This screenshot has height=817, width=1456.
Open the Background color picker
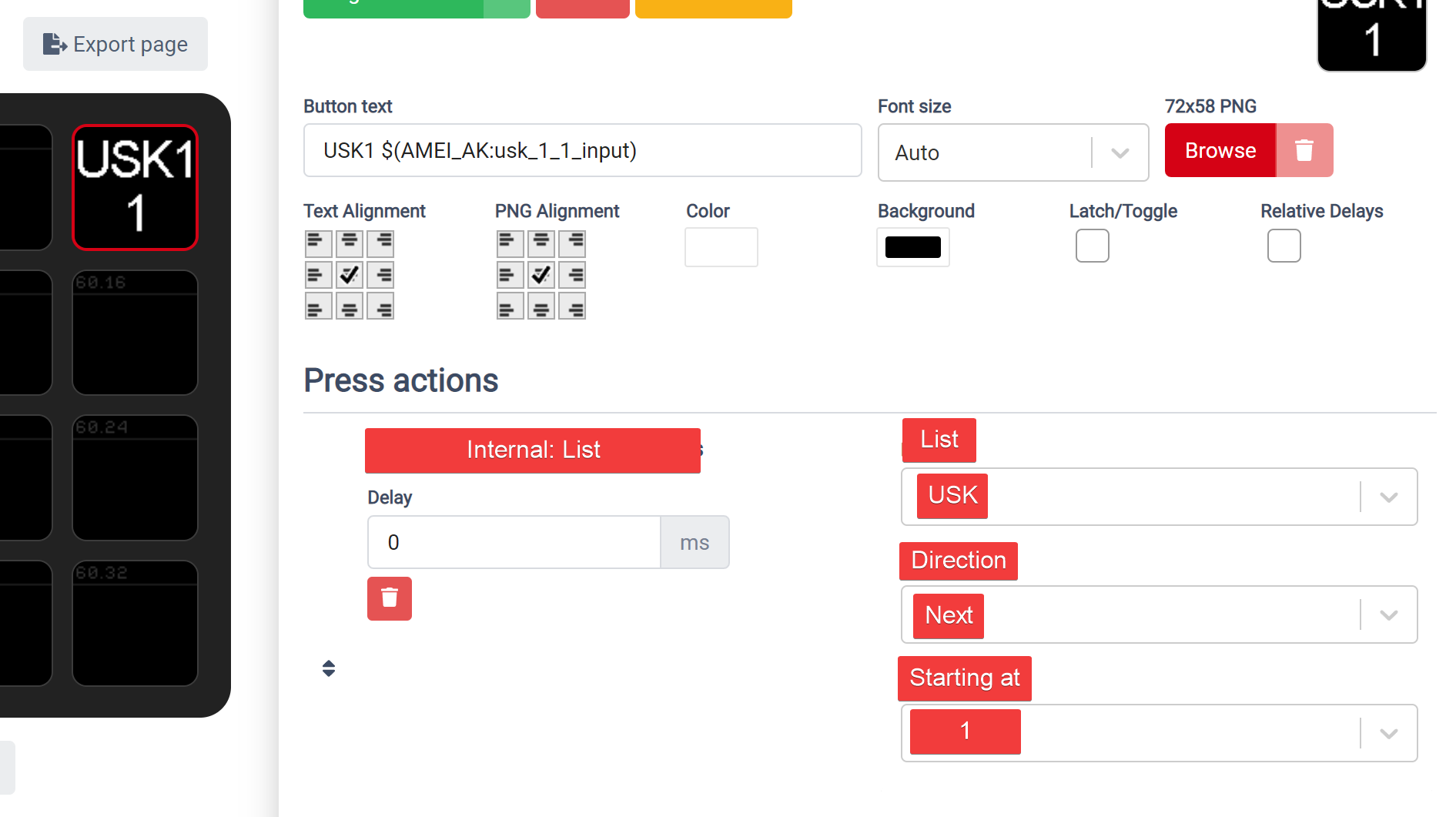[912, 247]
